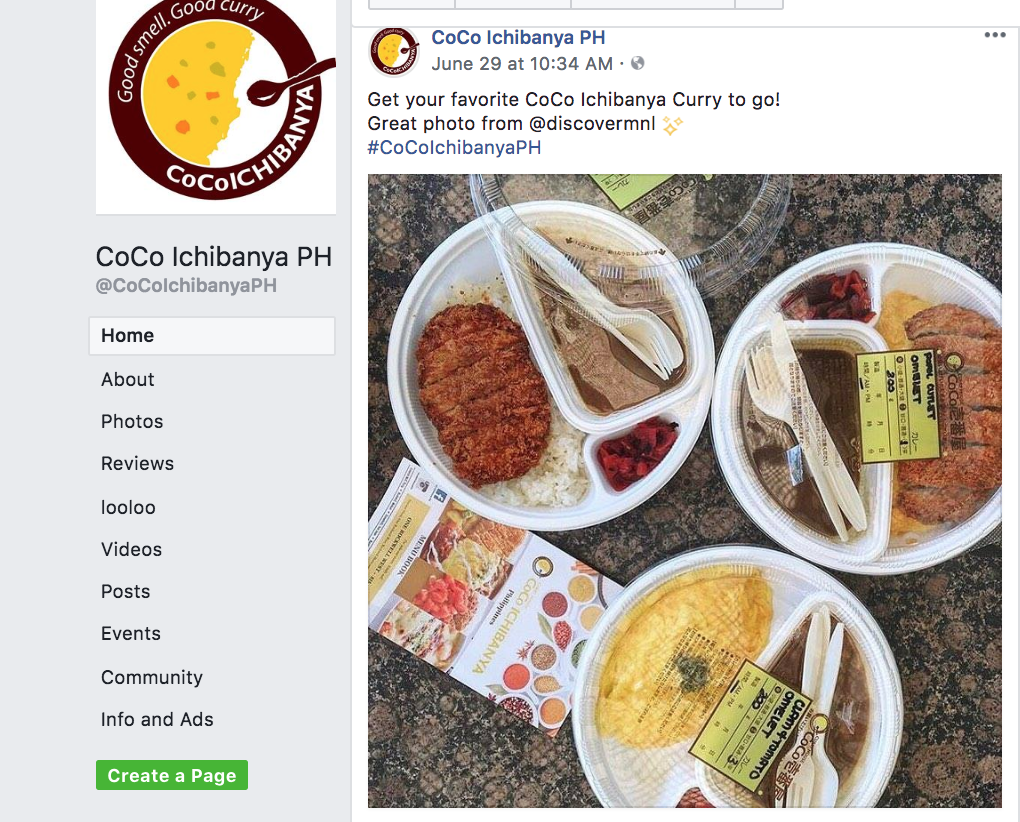The image size is (1020, 822).
Task: Select Home in the page sidebar
Action: [212, 336]
